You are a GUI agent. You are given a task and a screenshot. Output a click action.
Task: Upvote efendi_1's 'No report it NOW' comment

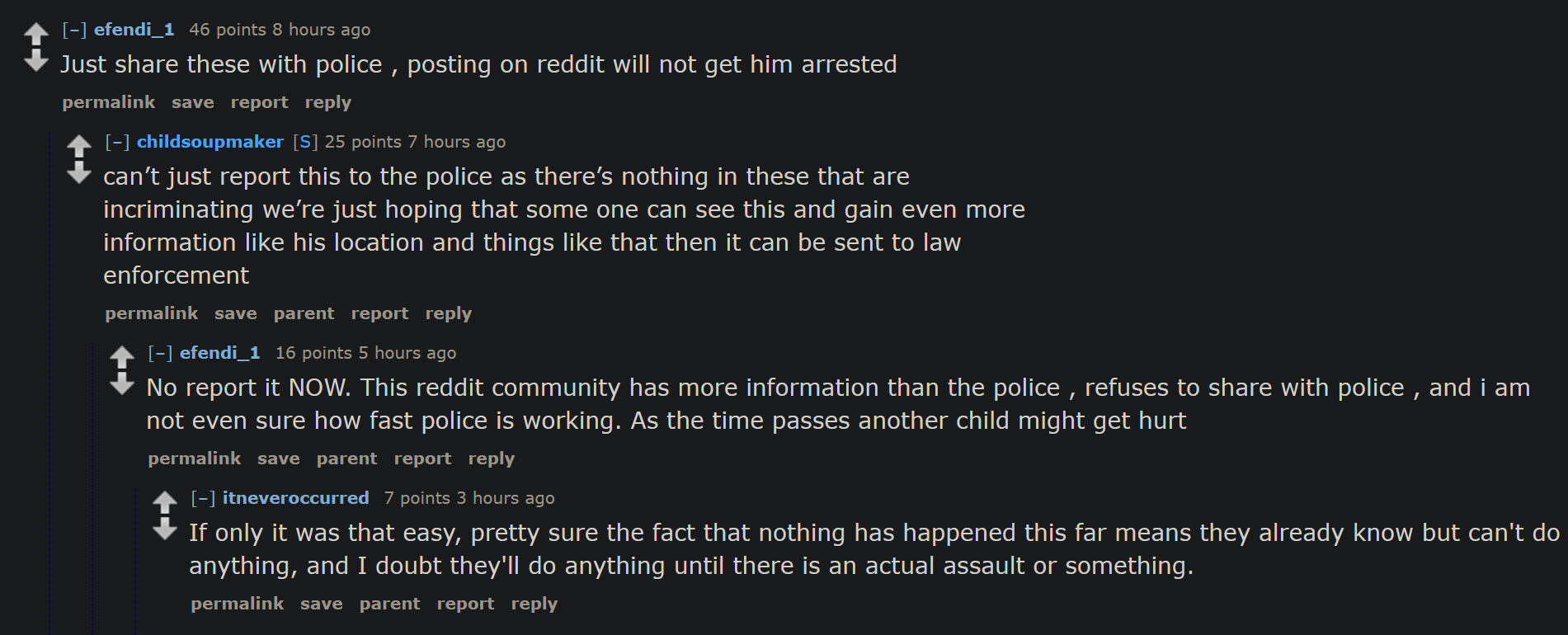tap(122, 358)
